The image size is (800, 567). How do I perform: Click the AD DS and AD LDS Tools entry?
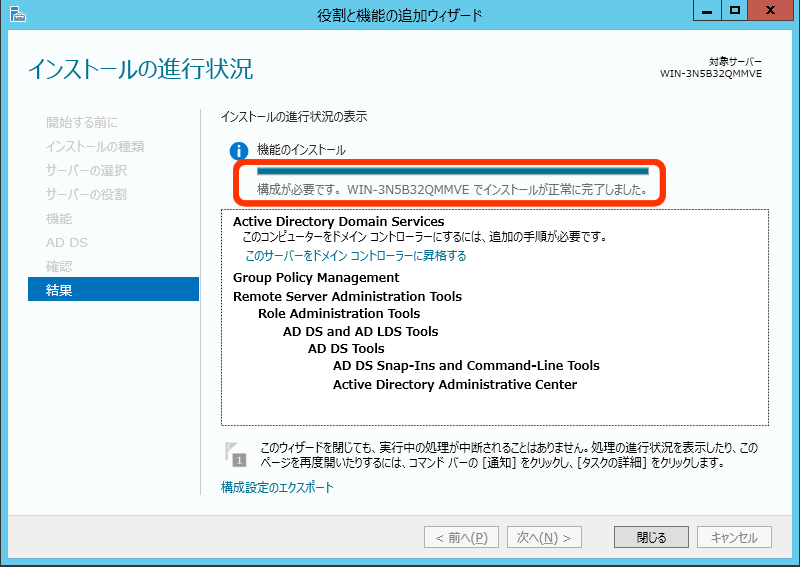360,331
